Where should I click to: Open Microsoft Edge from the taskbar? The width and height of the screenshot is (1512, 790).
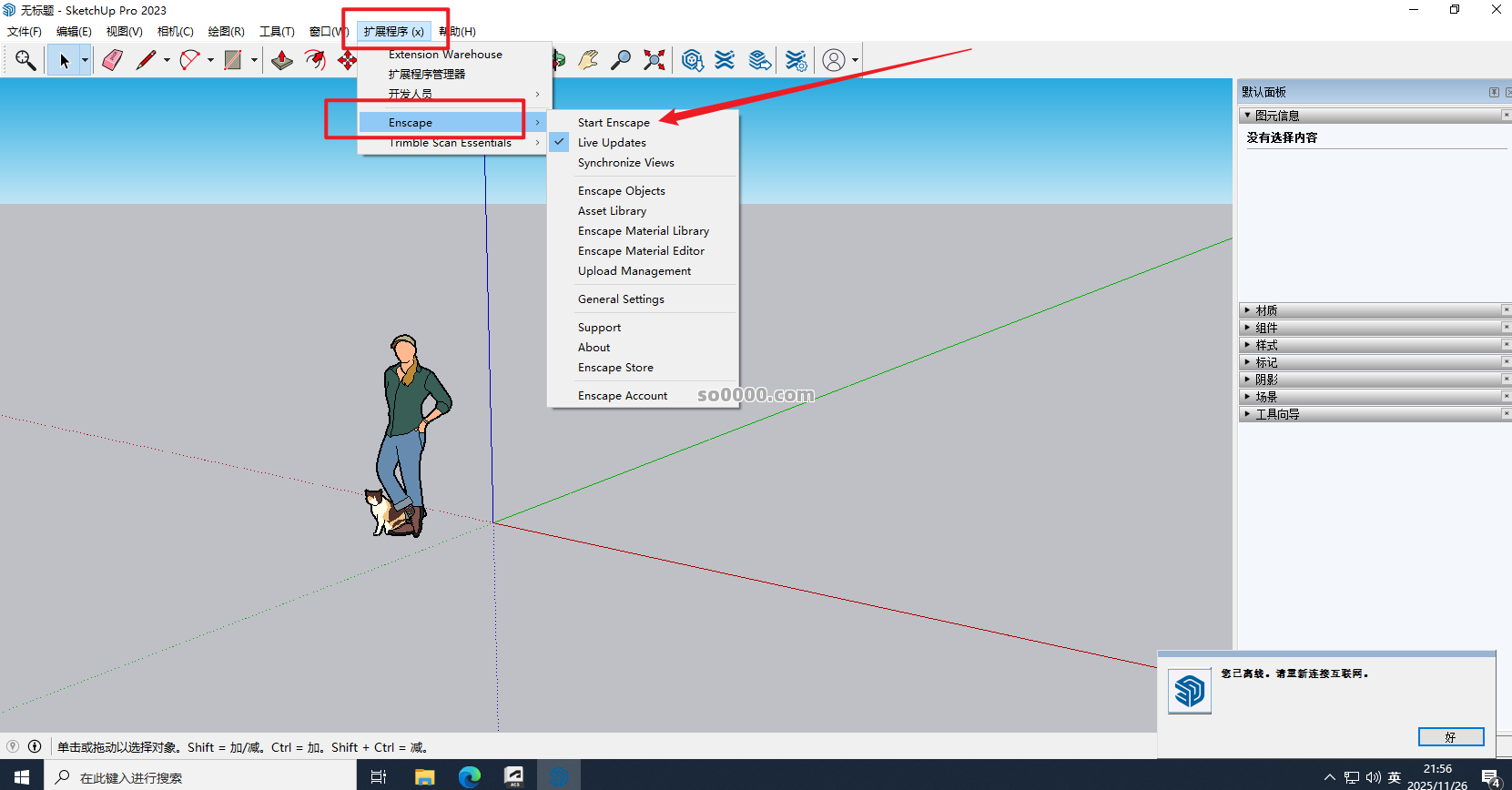470,776
